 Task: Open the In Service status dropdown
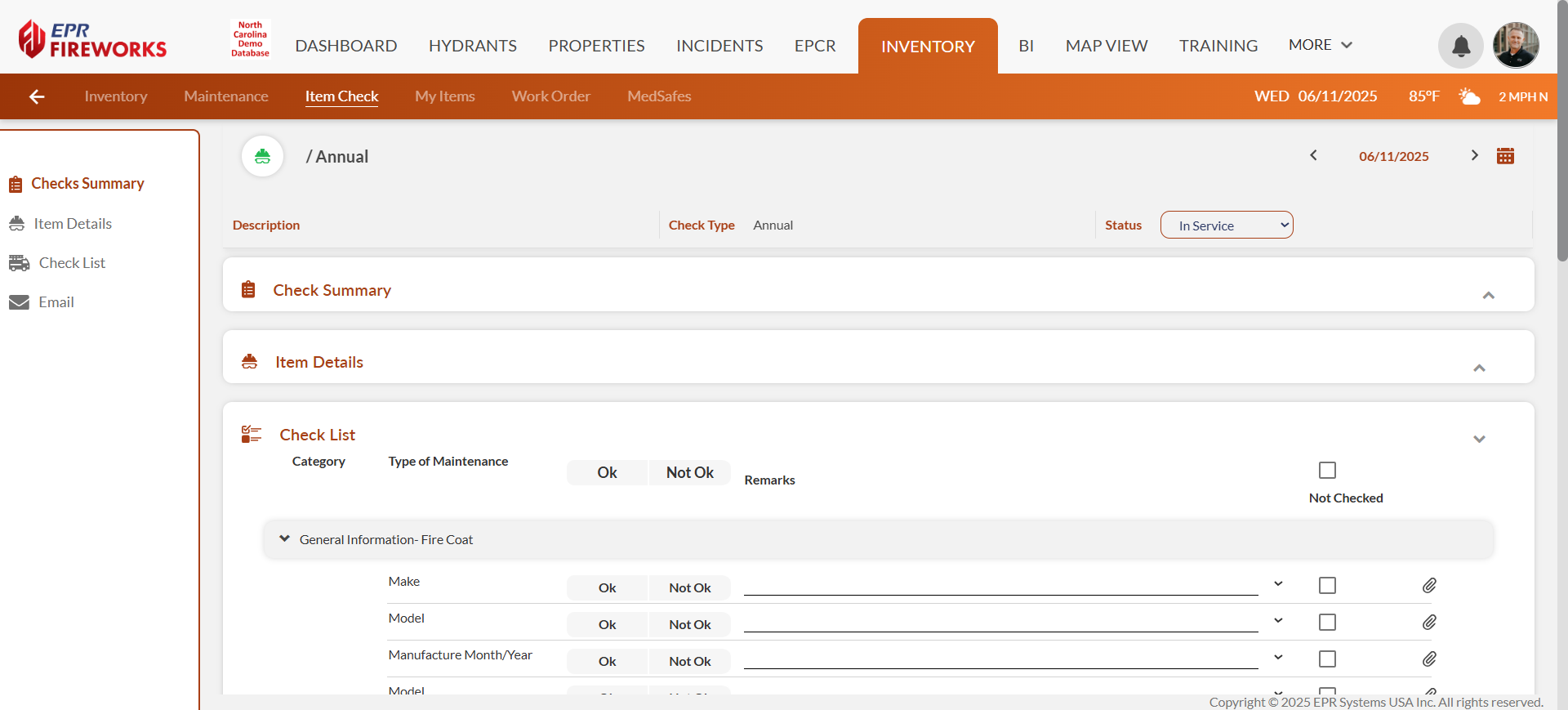1226,226
